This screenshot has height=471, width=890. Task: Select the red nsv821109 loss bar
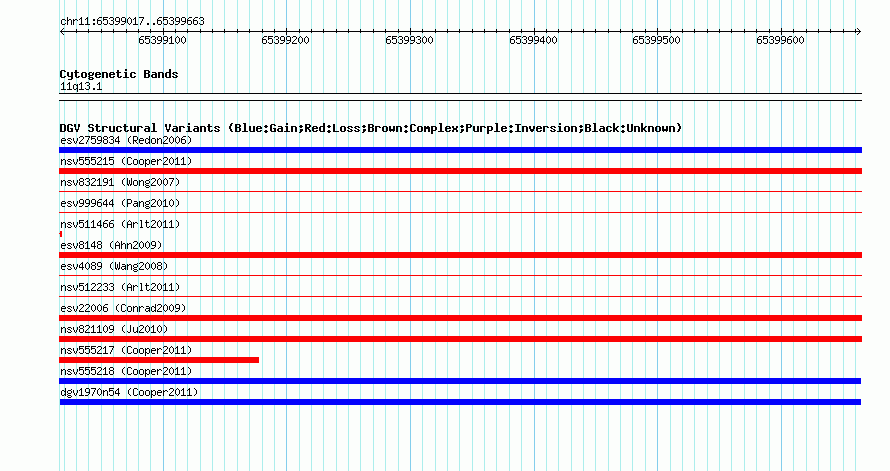coord(460,339)
